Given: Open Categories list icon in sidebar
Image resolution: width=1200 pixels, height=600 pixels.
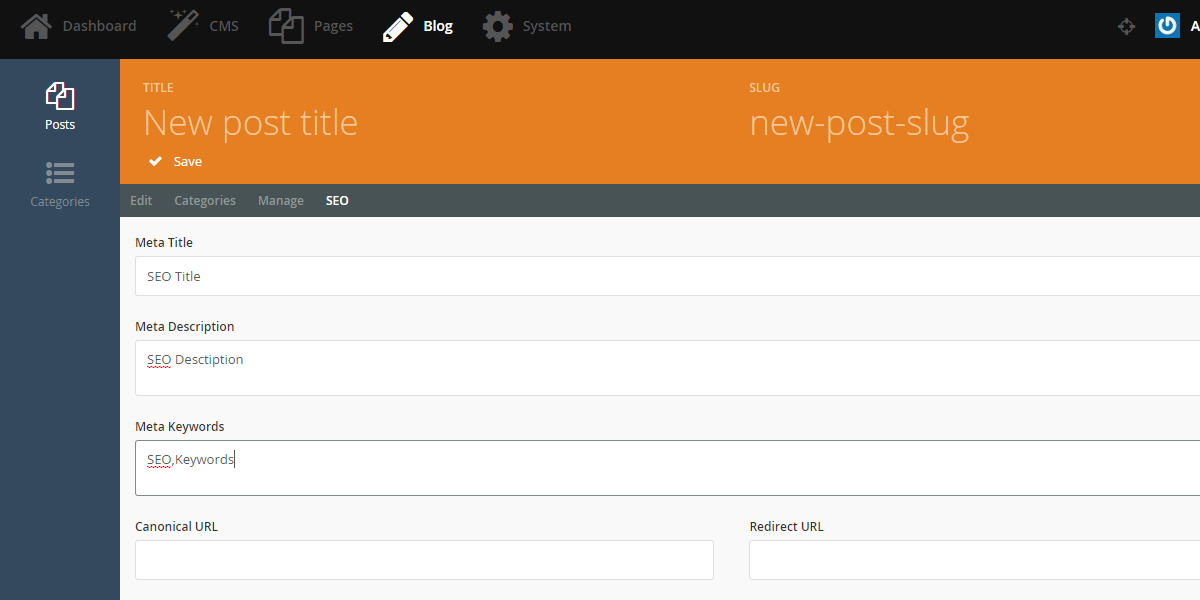Looking at the screenshot, I should pos(60,173).
